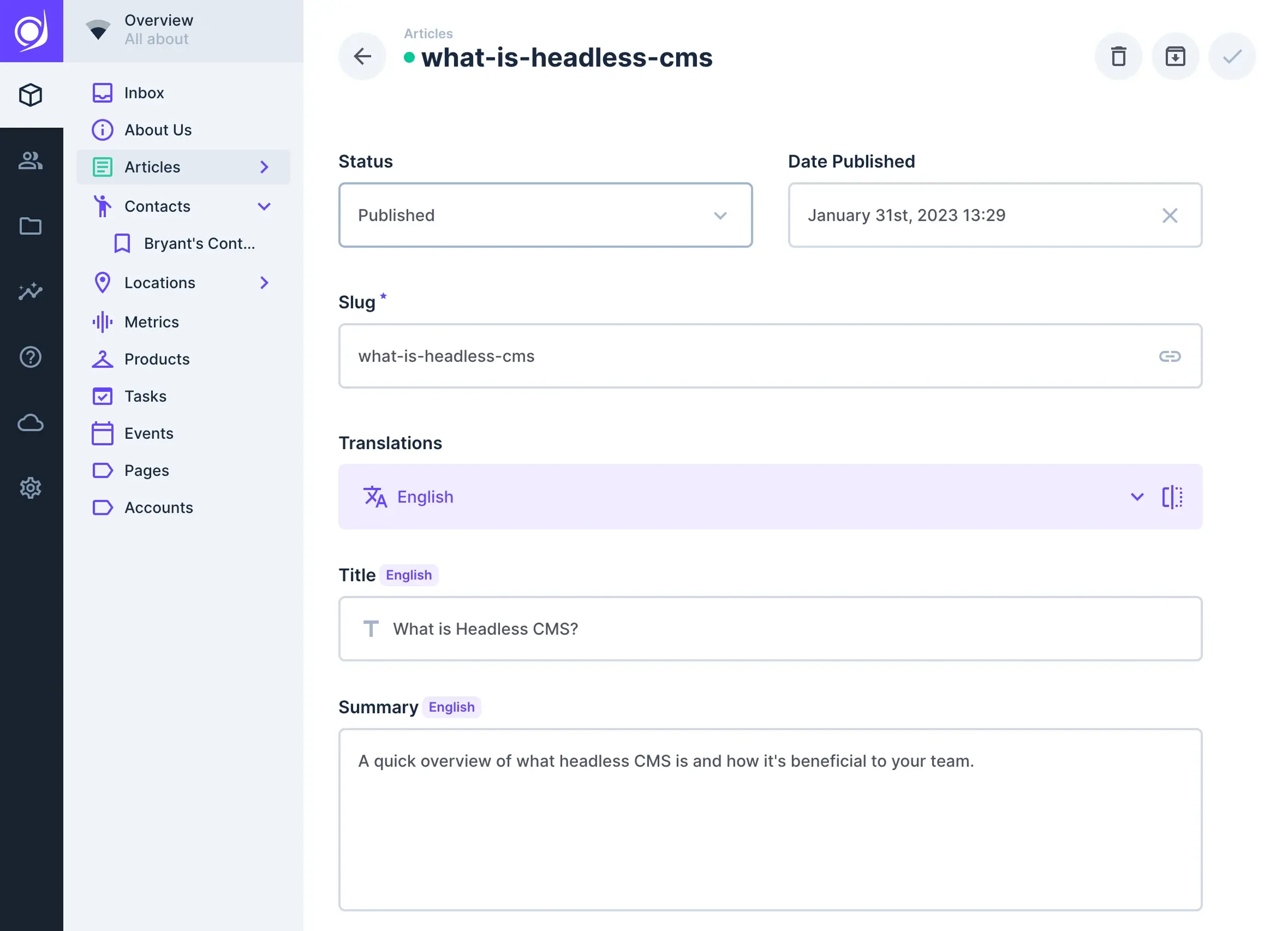Collapse the Contacts section chevron
This screenshot has height=931, width=1288.
point(265,206)
